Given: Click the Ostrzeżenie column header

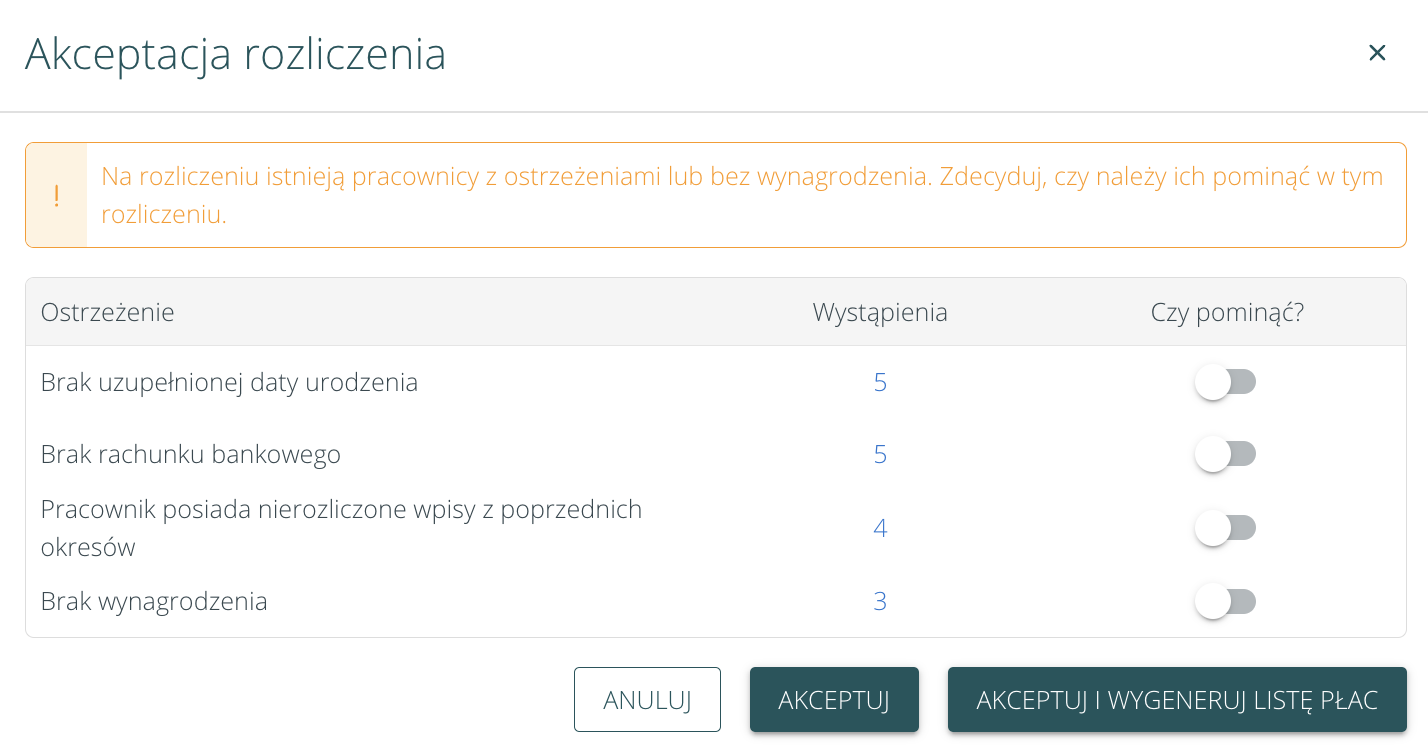Looking at the screenshot, I should (108, 313).
